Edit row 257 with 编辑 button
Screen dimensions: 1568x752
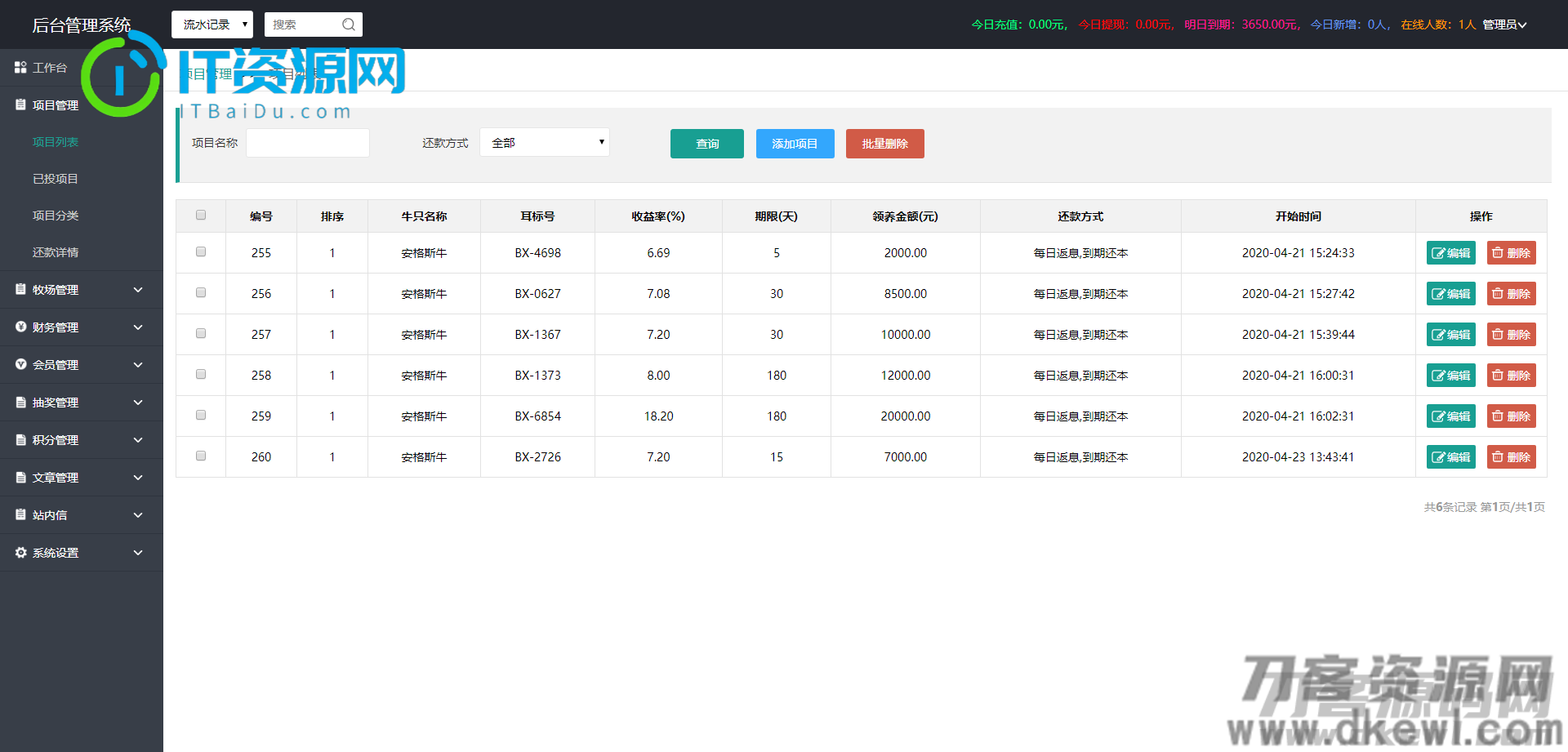tap(1451, 335)
